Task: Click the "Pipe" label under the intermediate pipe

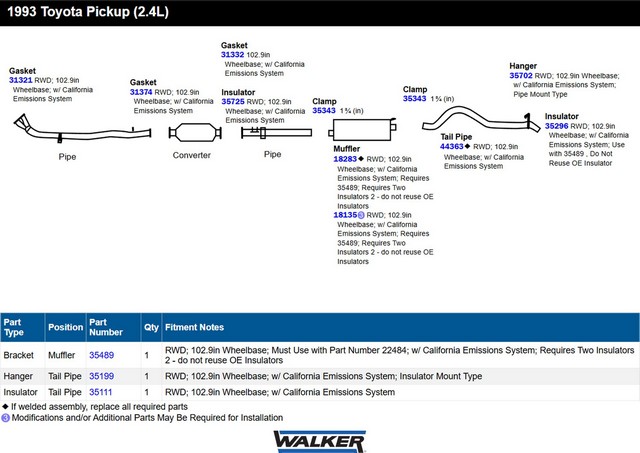Action: (273, 154)
